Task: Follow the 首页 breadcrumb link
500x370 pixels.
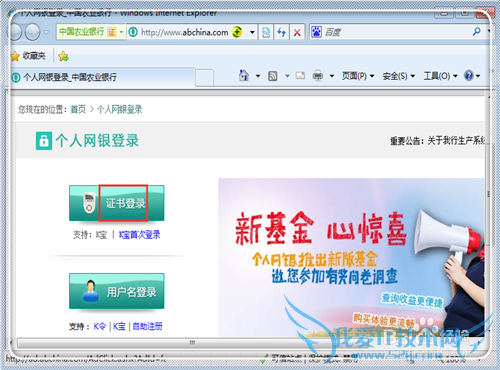Action: point(78,109)
